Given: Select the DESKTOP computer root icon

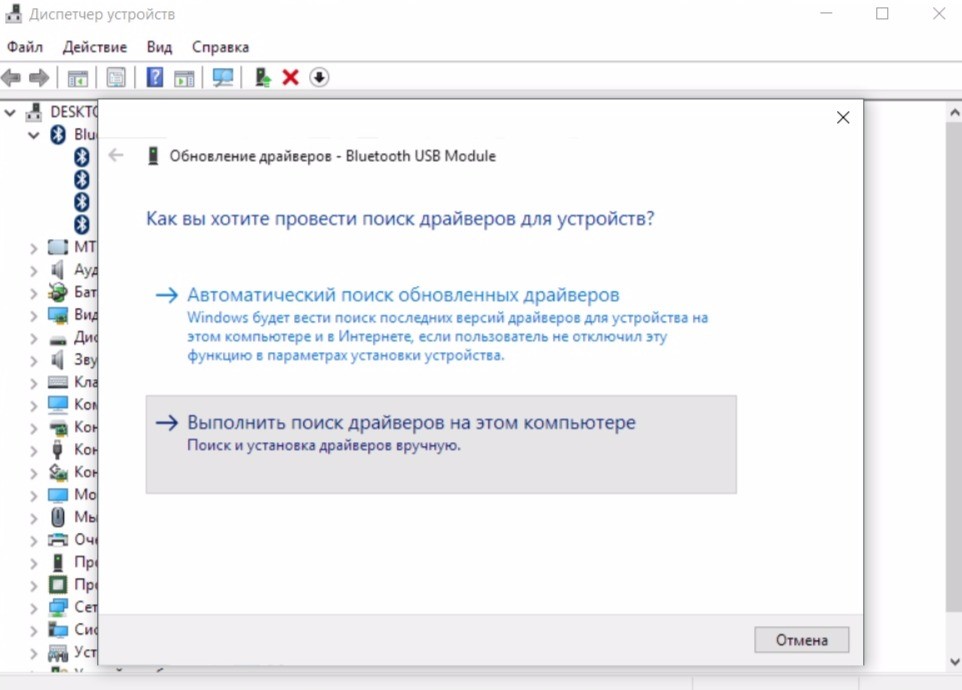Looking at the screenshot, I should tap(34, 112).
